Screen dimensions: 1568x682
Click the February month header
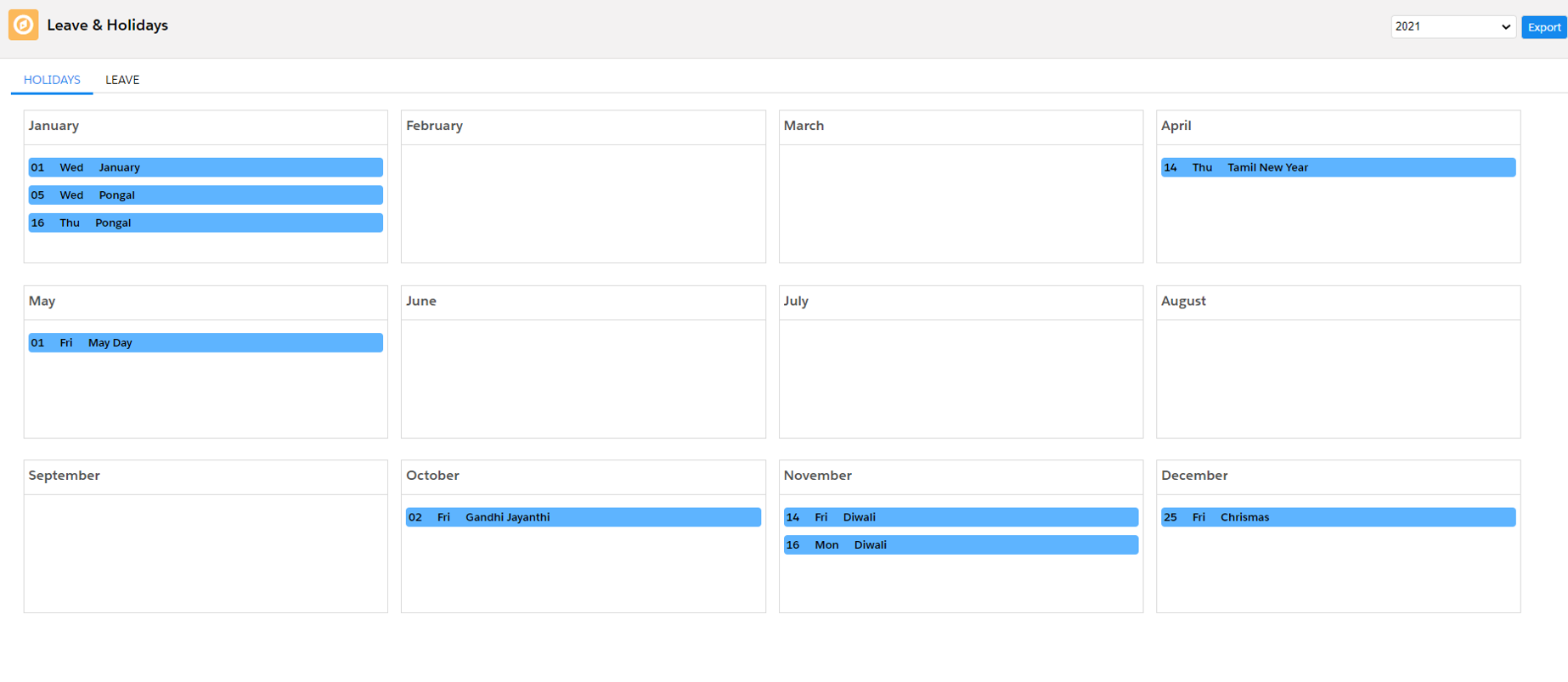(434, 126)
